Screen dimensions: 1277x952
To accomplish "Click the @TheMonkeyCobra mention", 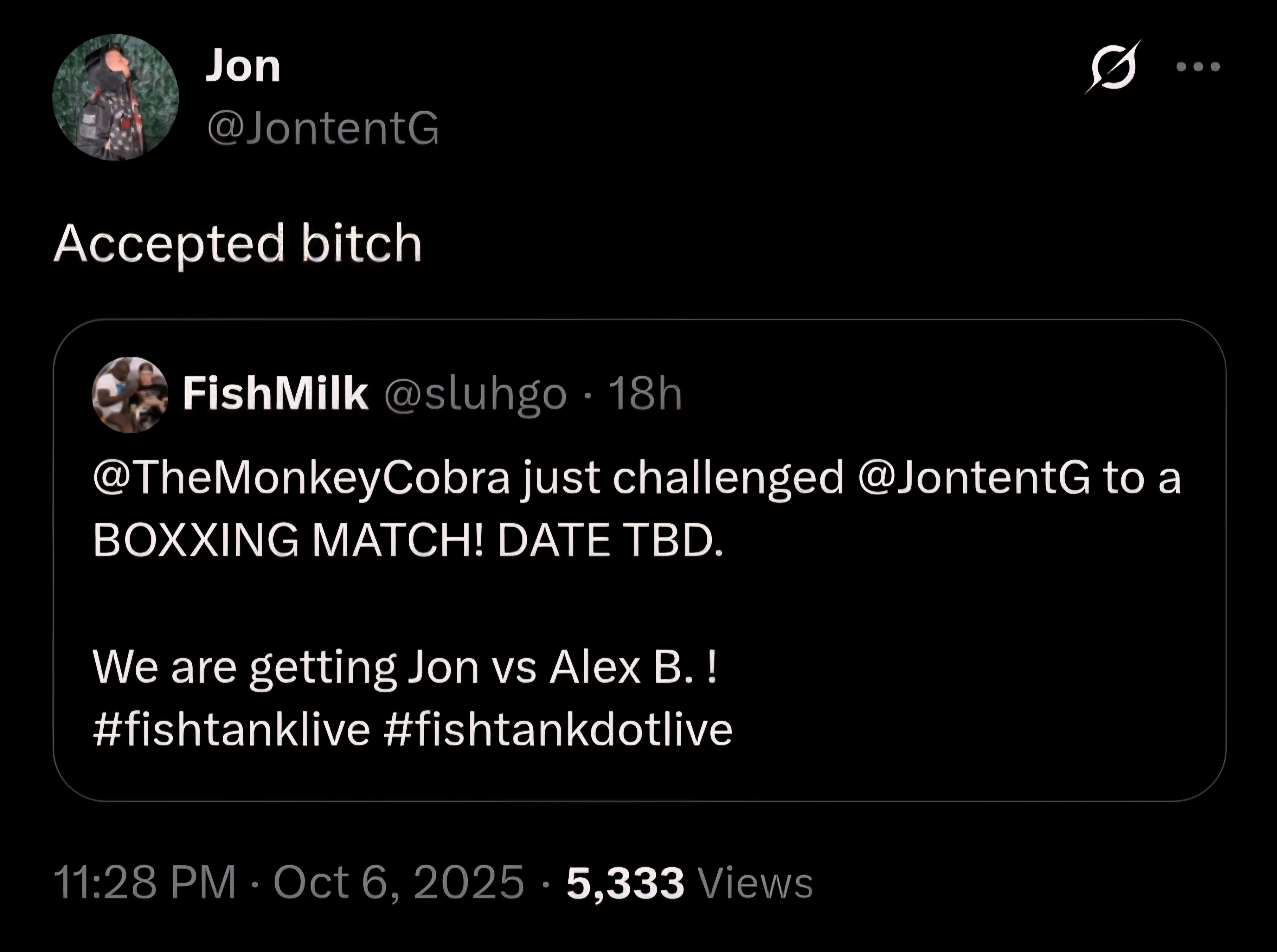I will (301, 478).
